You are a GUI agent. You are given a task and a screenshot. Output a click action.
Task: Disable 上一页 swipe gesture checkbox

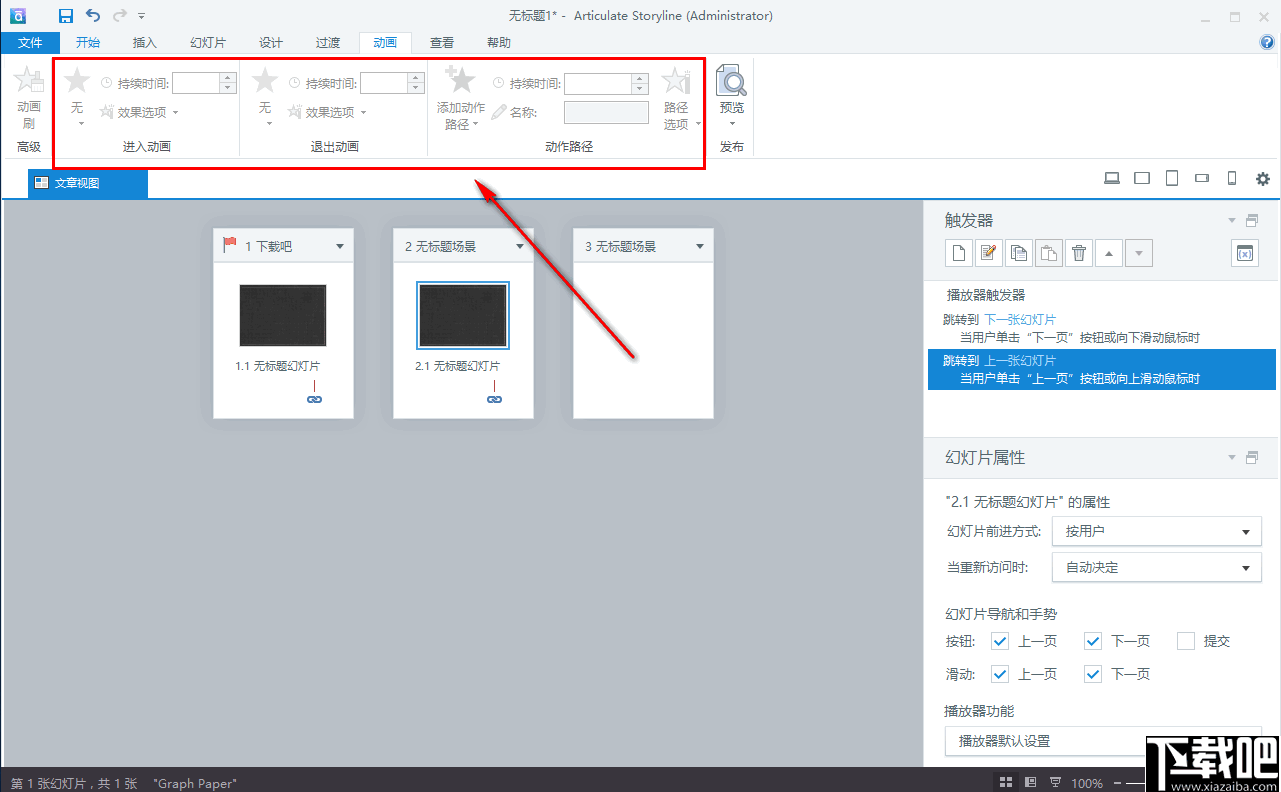(x=999, y=673)
